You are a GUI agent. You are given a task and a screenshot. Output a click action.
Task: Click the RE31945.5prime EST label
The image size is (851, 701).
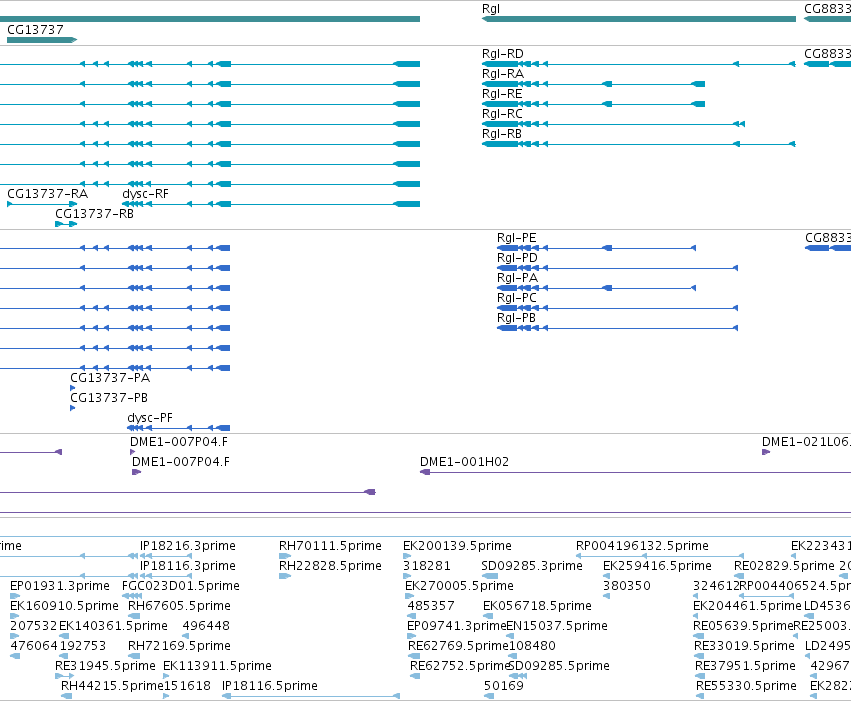[105, 666]
